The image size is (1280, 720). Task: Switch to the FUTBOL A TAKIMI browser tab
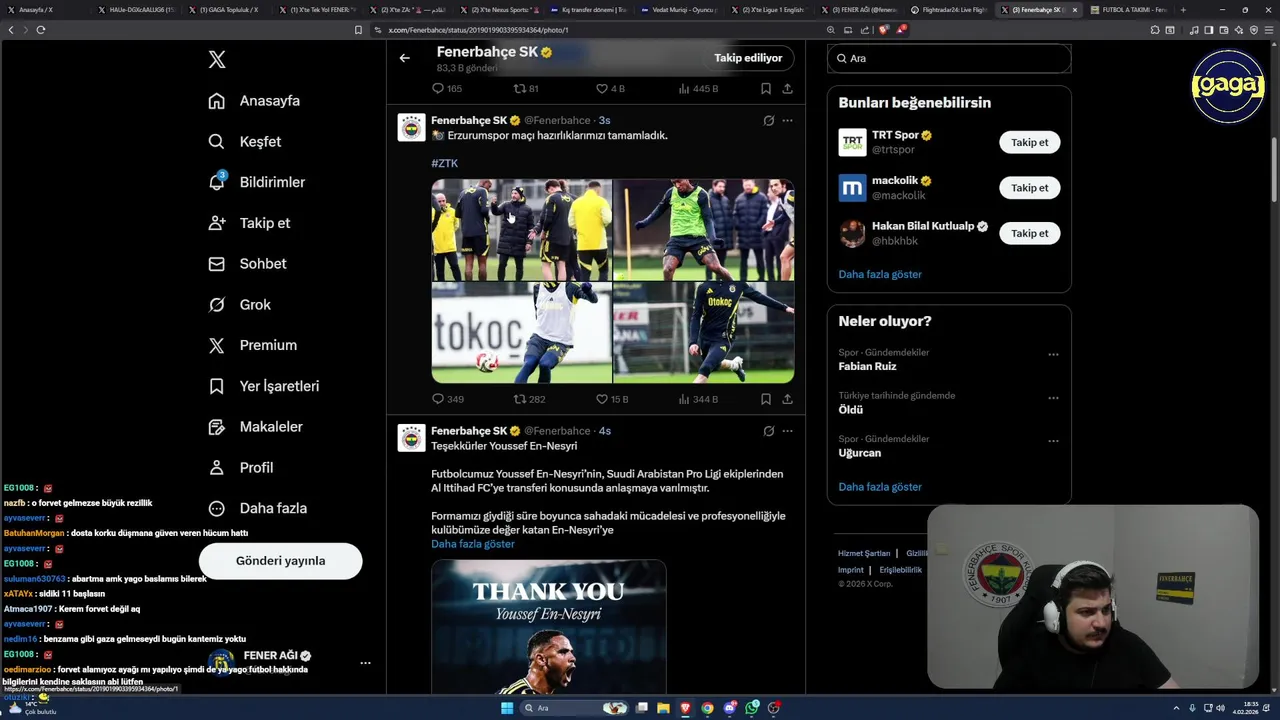1128,9
